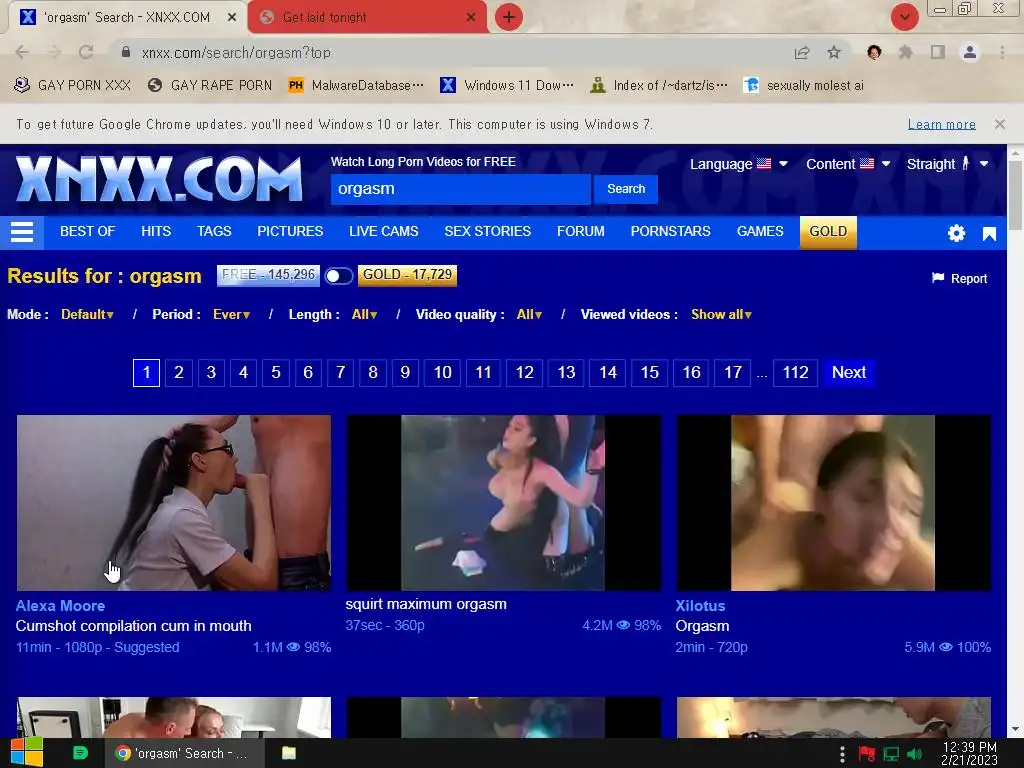This screenshot has width=1024, height=768.
Task: Open a new tab with the plus button
Action: pos(509,17)
